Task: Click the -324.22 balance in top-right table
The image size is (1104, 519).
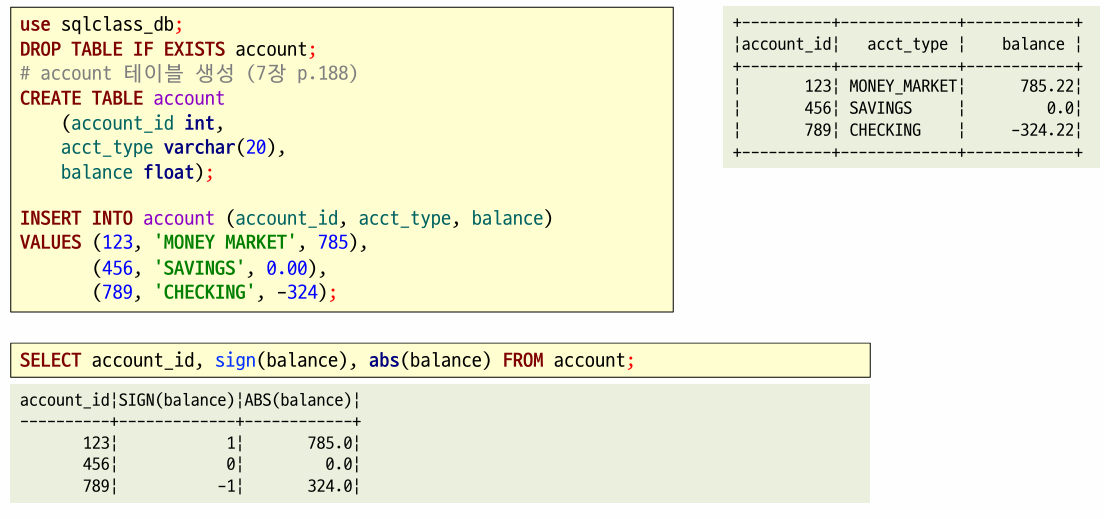Action: [x=1041, y=130]
